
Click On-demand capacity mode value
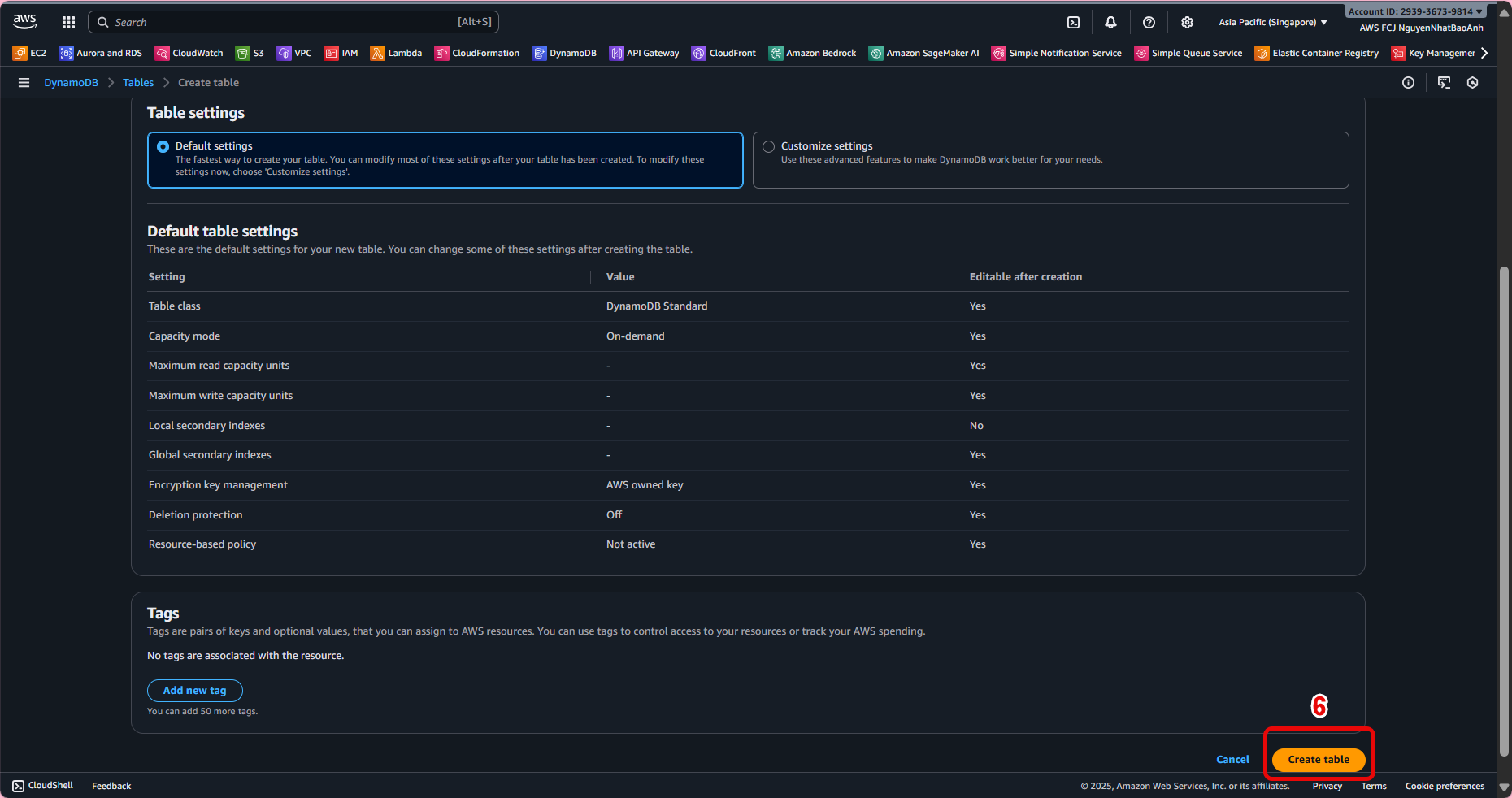pos(636,336)
